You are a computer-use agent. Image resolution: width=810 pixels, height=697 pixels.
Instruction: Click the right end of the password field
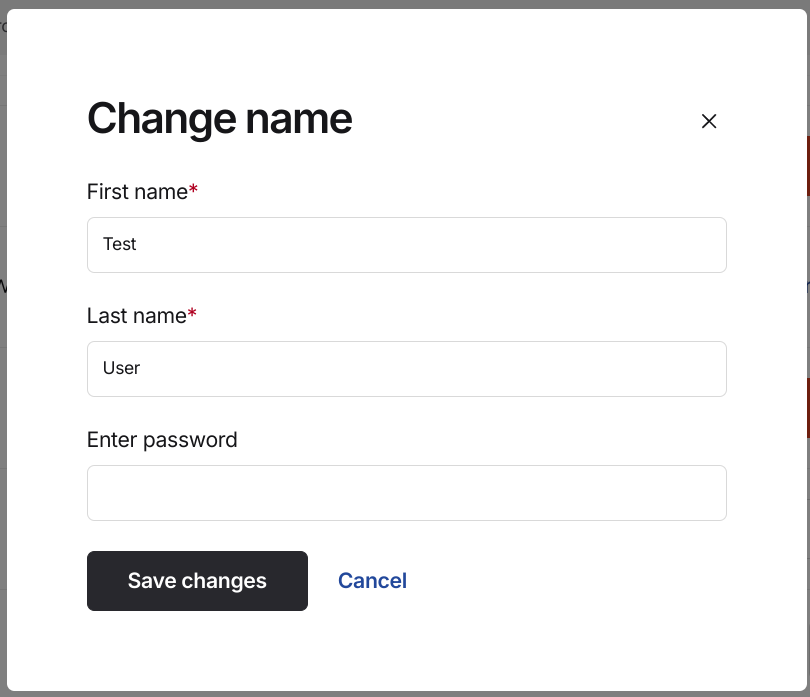point(690,493)
